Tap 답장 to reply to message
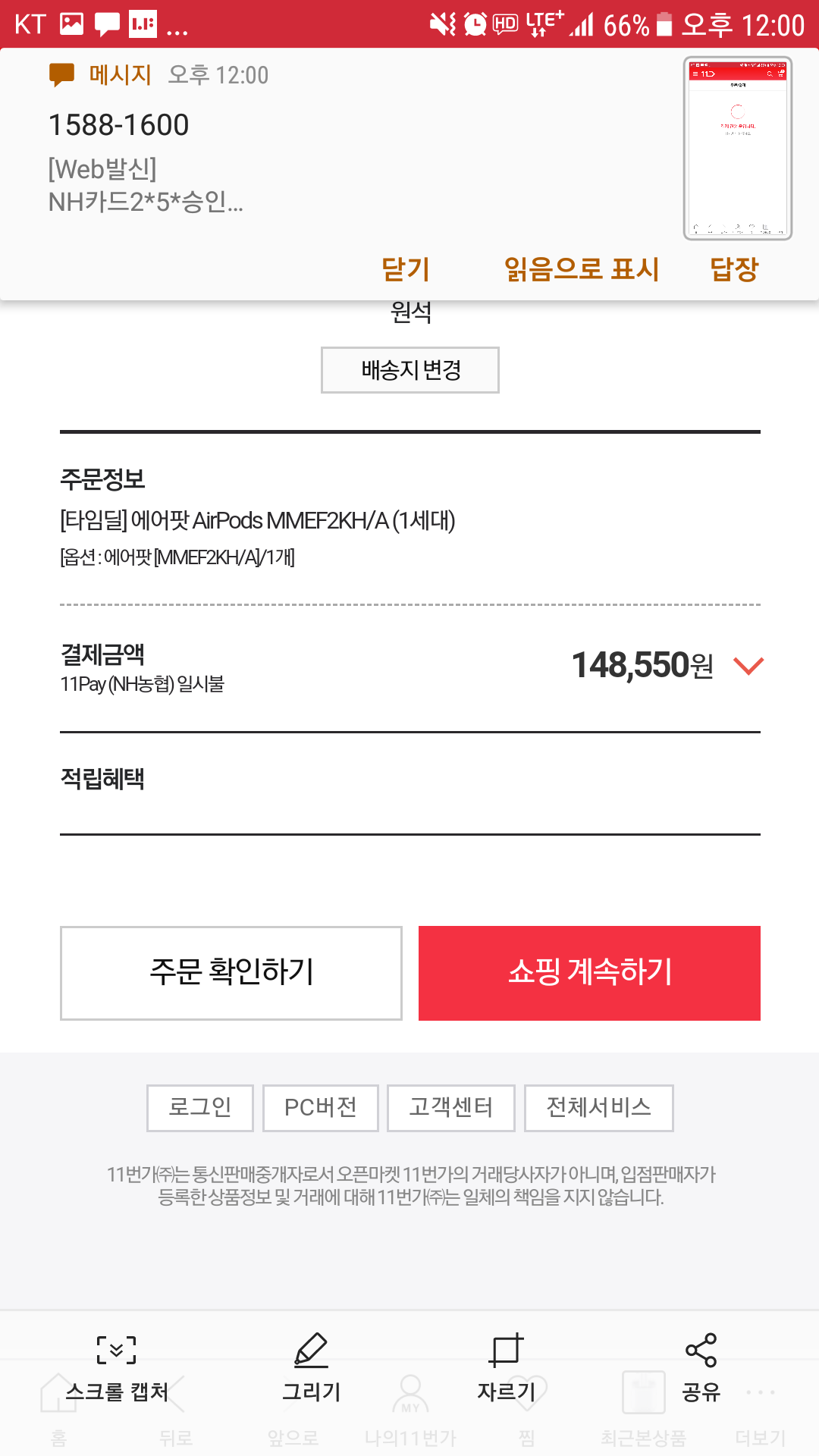The height and width of the screenshot is (1456, 819). (x=733, y=269)
